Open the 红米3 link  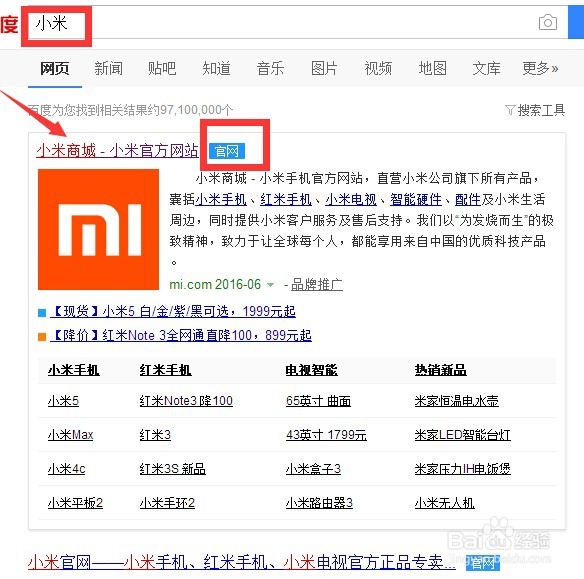point(155,435)
